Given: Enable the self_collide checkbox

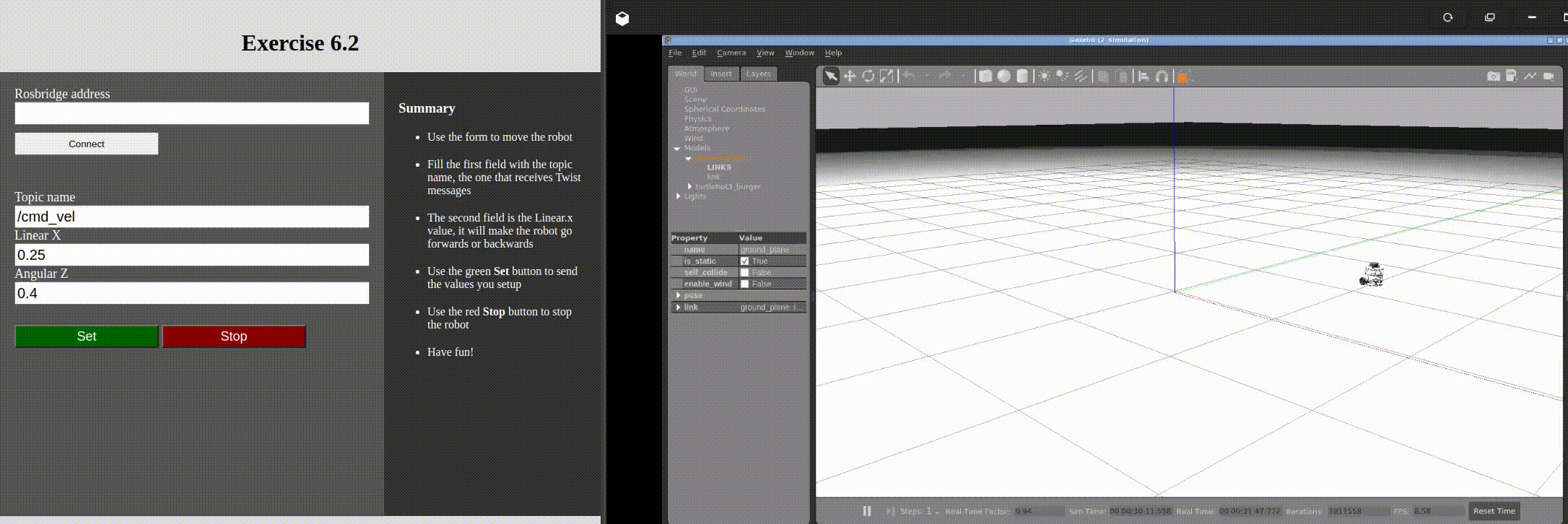Looking at the screenshot, I should click(744, 273).
